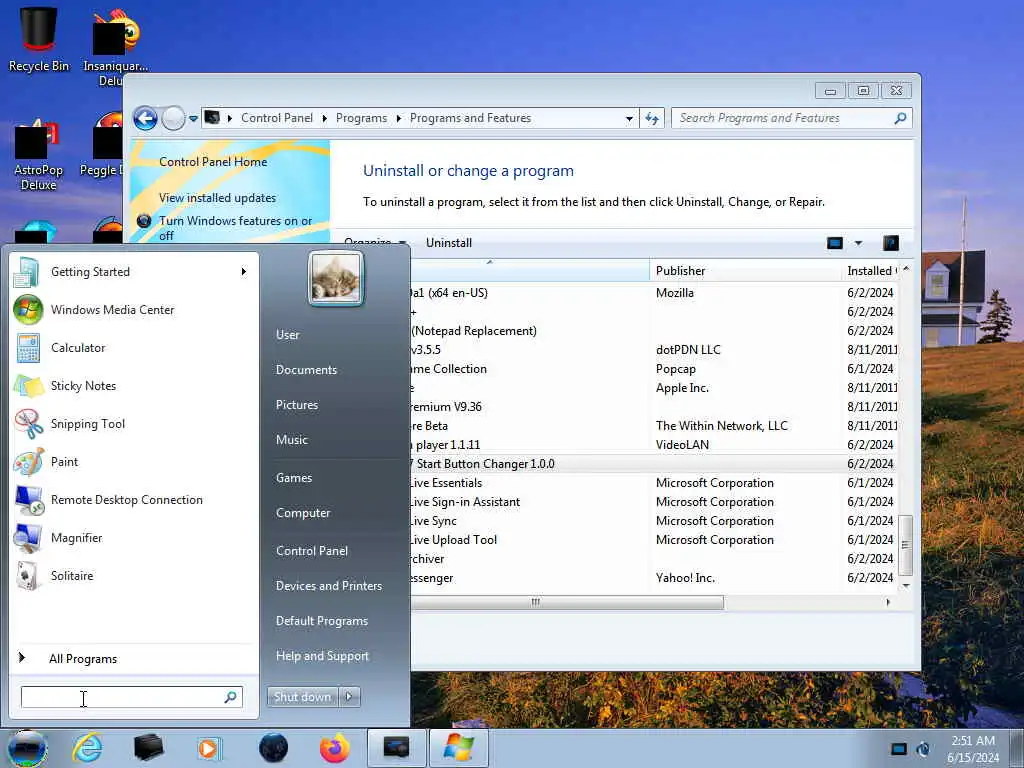
Task: Open more view options dropdown arrow
Action: [x=859, y=243]
